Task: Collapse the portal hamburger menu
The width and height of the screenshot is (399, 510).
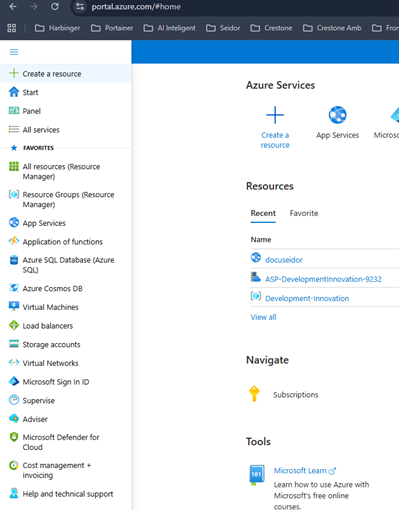Action: pyautogui.click(x=14, y=52)
